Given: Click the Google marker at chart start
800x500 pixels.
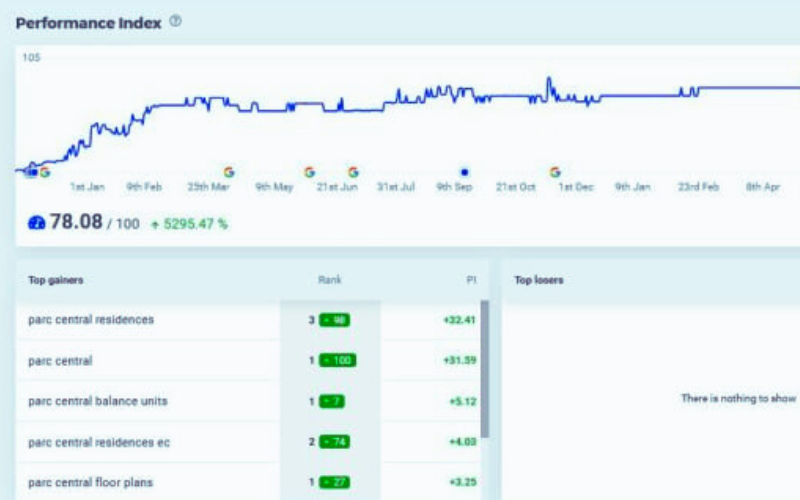Looking at the screenshot, I should 44,172.
